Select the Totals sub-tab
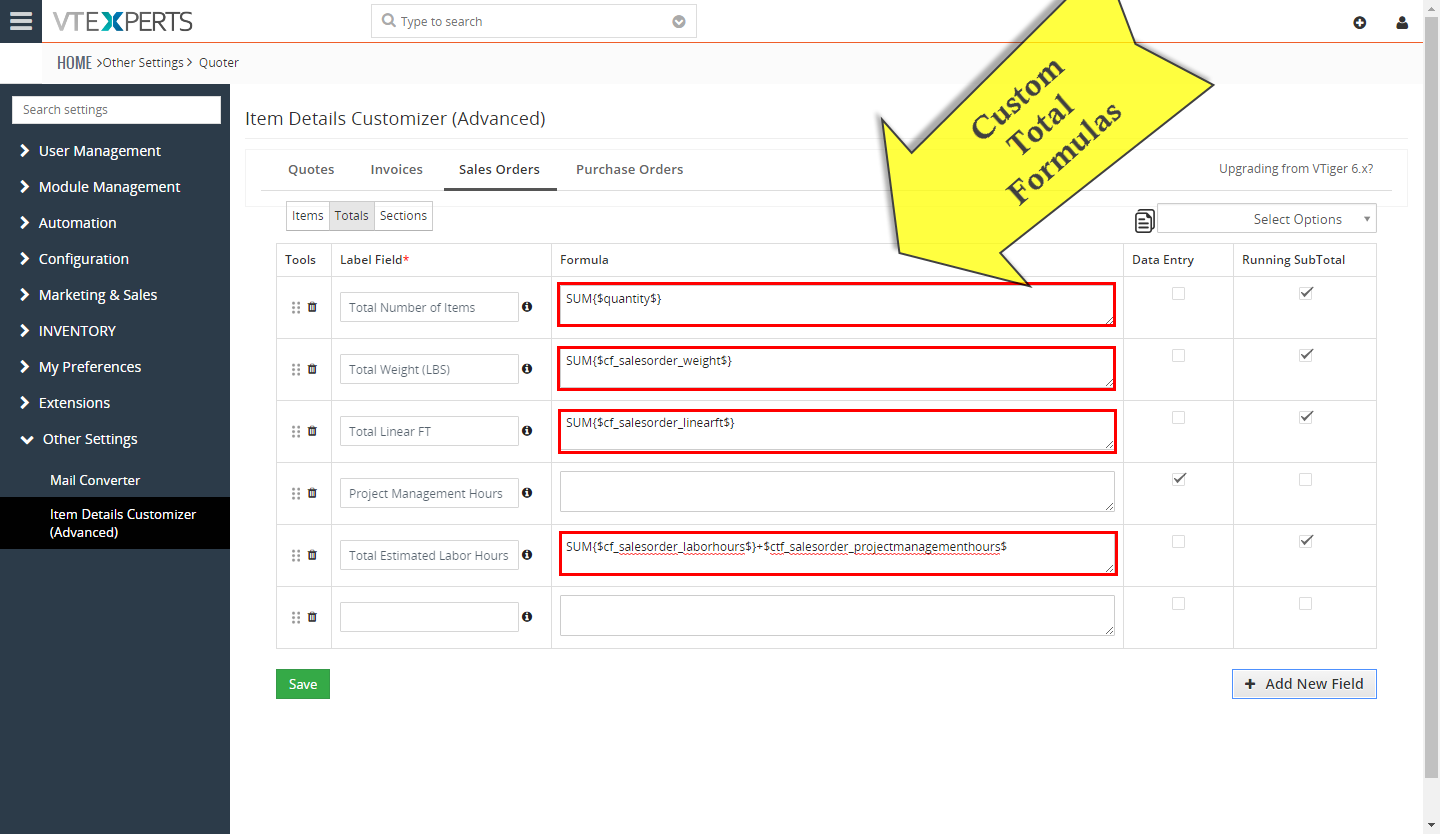 [x=352, y=216]
